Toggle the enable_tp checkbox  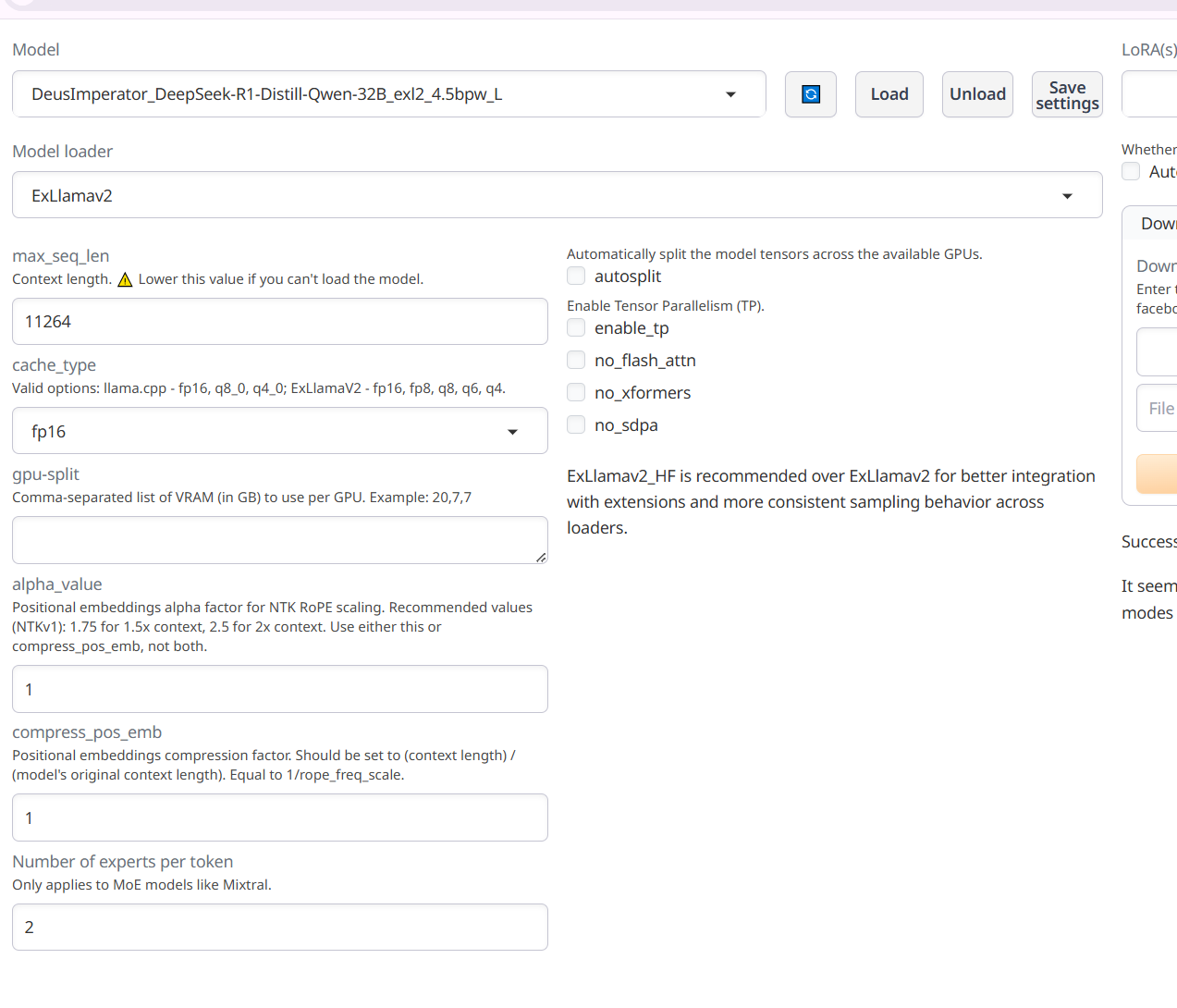(x=576, y=328)
